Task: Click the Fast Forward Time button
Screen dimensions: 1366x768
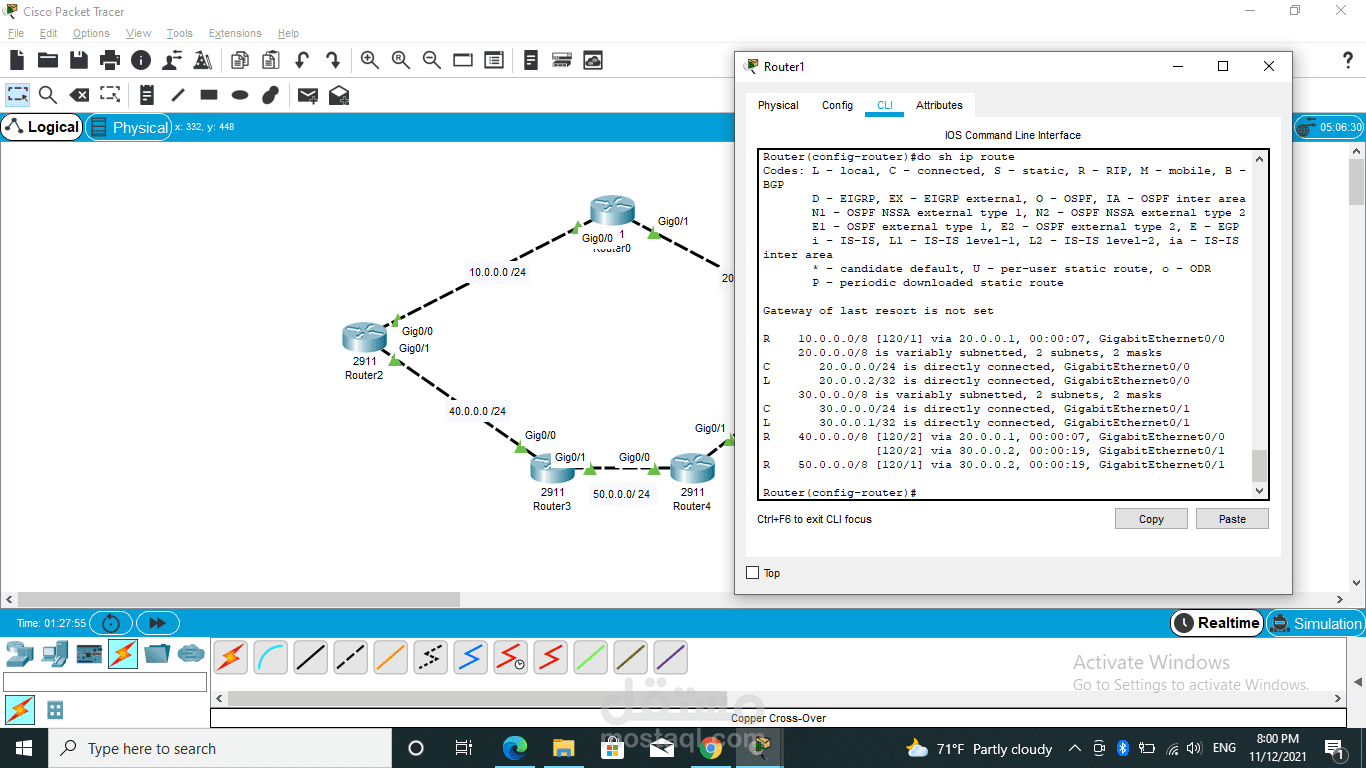Action: point(157,623)
